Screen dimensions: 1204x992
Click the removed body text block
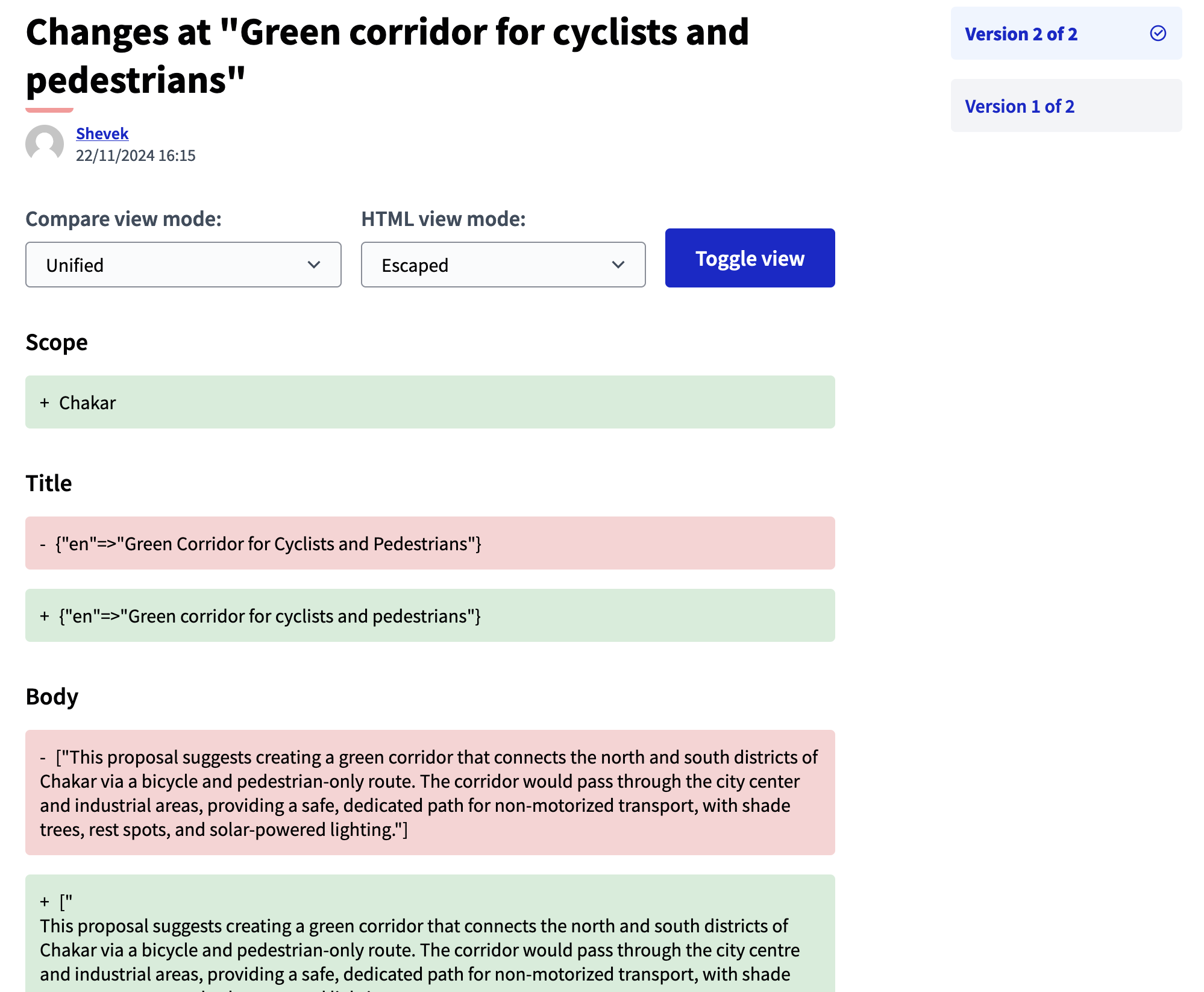point(429,793)
